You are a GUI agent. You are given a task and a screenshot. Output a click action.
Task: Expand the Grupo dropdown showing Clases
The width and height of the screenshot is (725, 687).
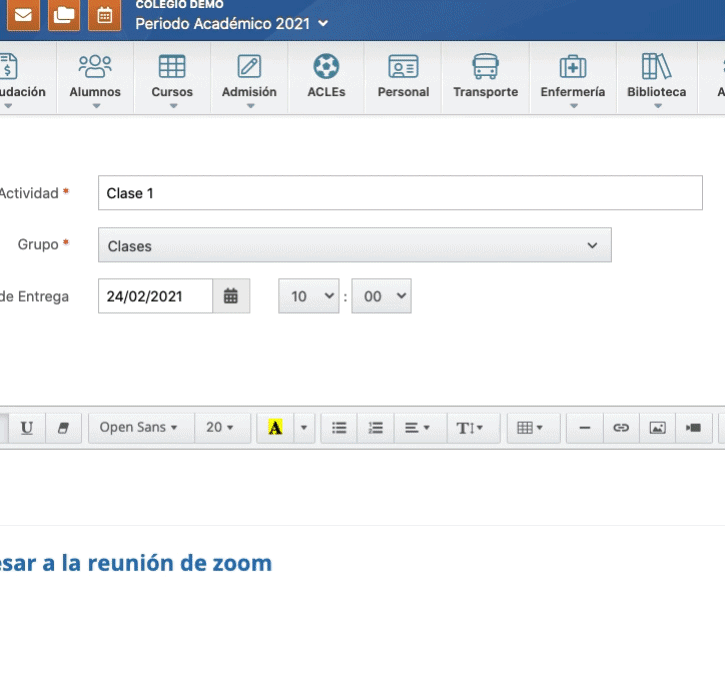tap(354, 245)
